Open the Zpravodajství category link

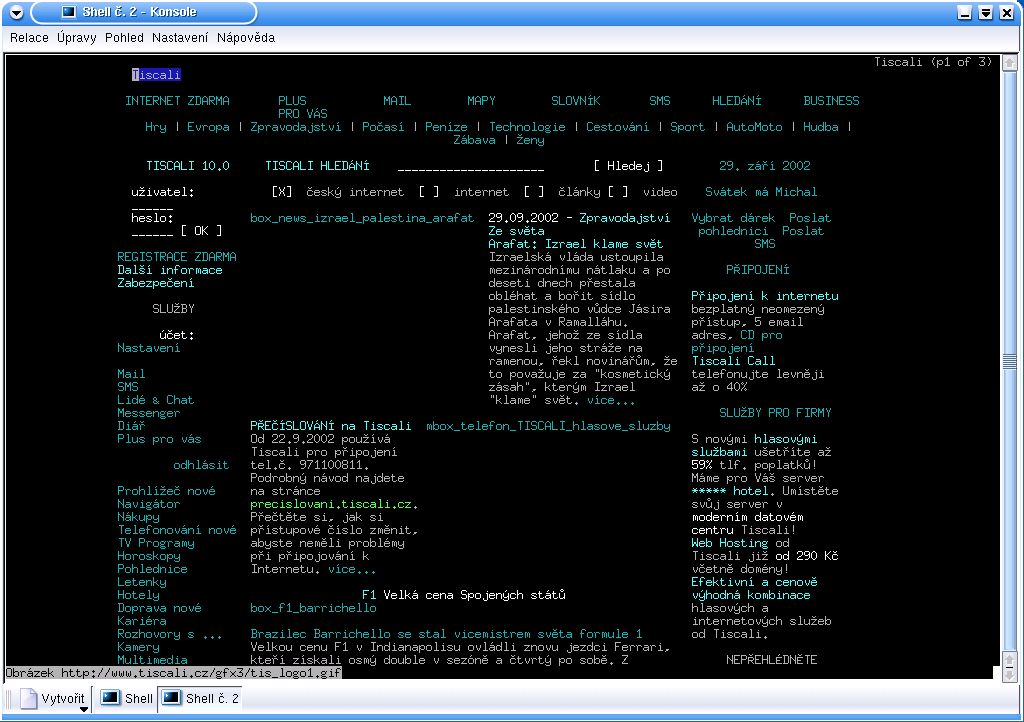(295, 127)
